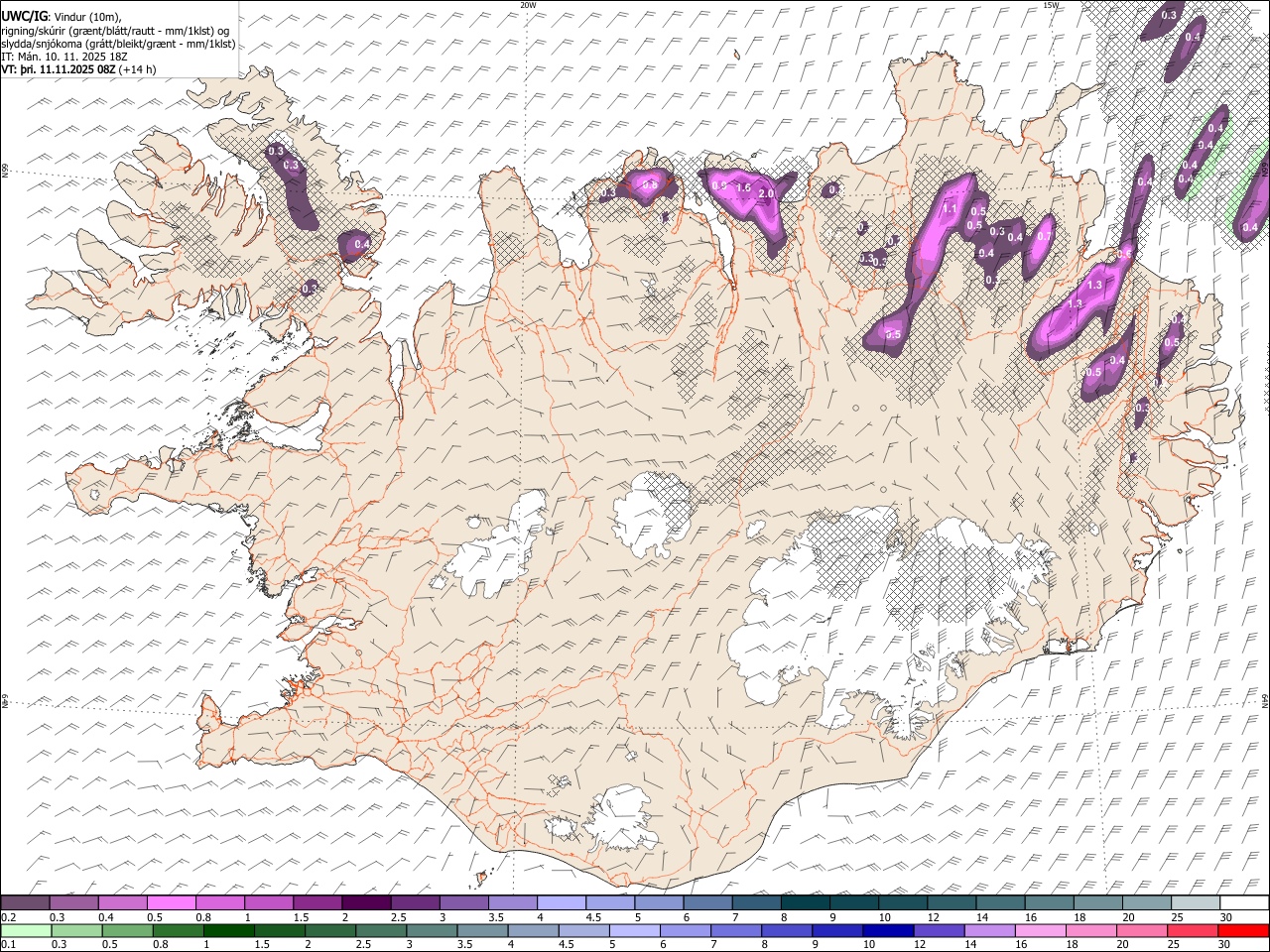Click the pale pink swatch labeled 16 in lower legend
This screenshot has width=1270, height=952.
(1040, 930)
